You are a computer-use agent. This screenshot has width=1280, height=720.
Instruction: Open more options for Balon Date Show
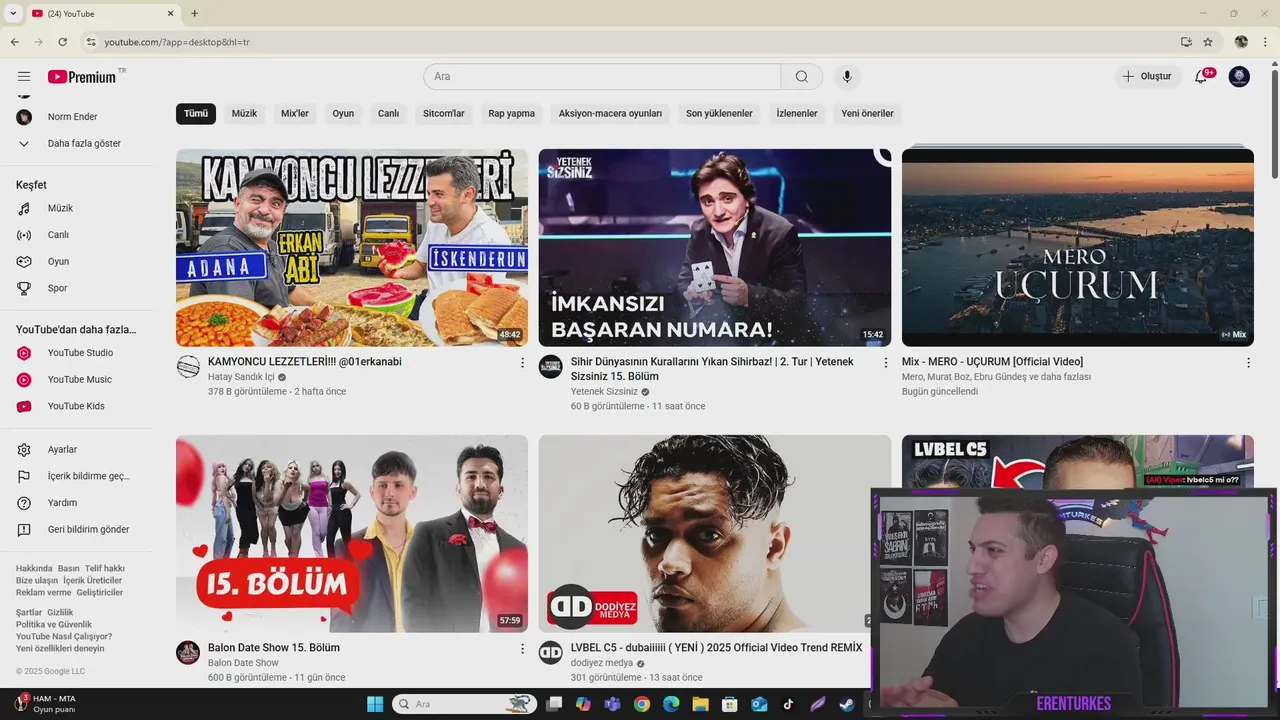(x=522, y=649)
